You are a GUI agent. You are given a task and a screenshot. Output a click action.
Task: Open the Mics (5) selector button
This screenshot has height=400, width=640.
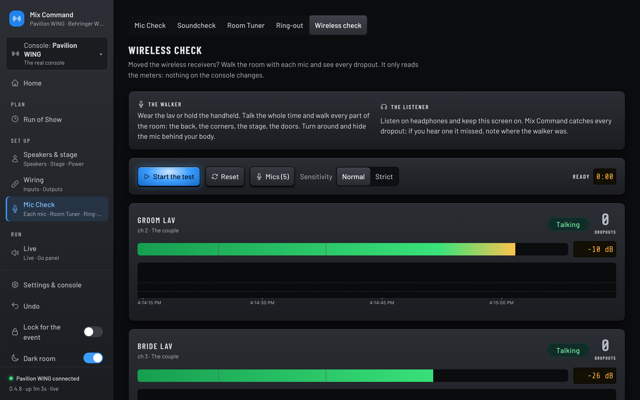(272, 177)
